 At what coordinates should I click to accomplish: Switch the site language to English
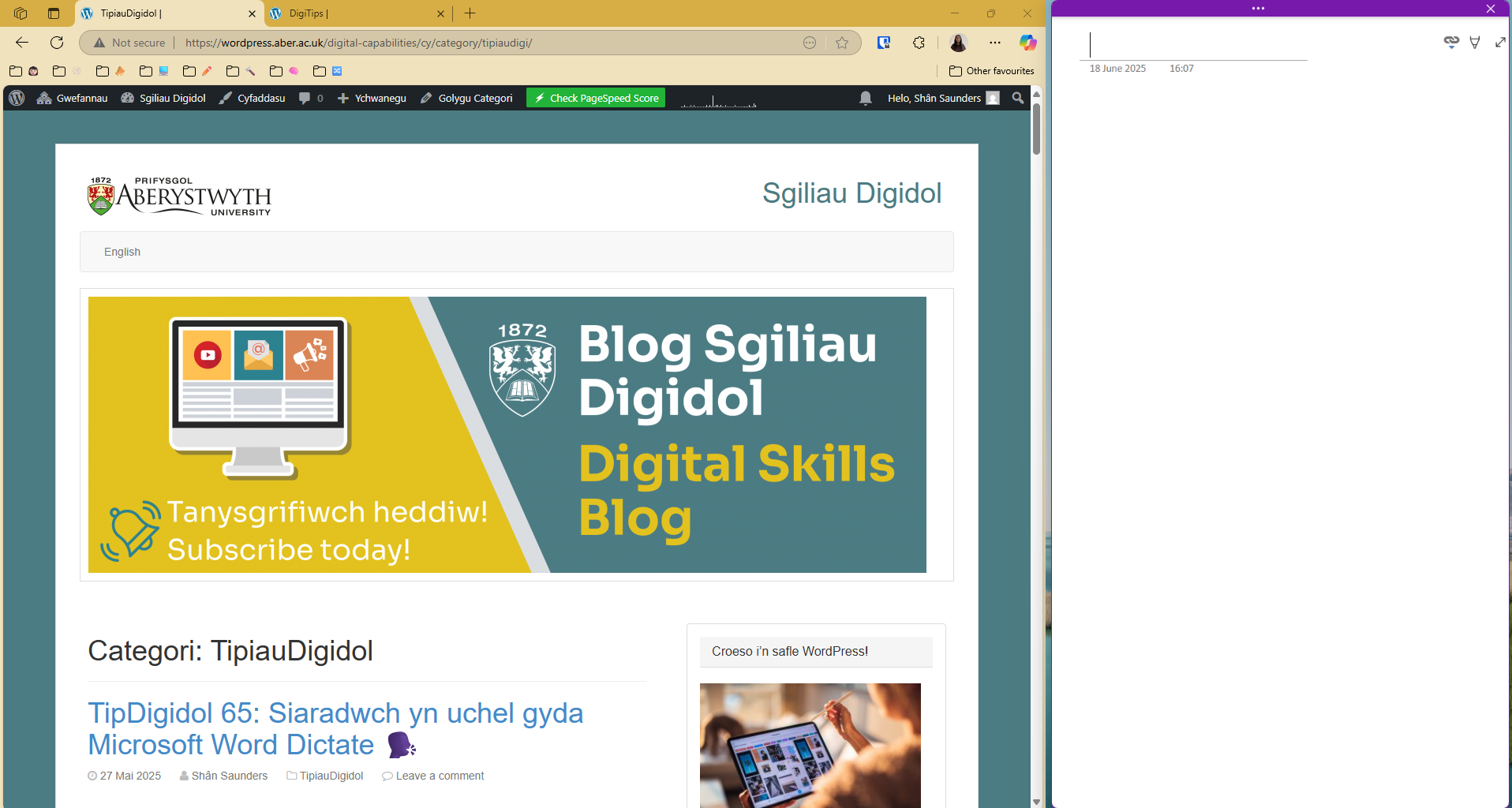coord(122,252)
